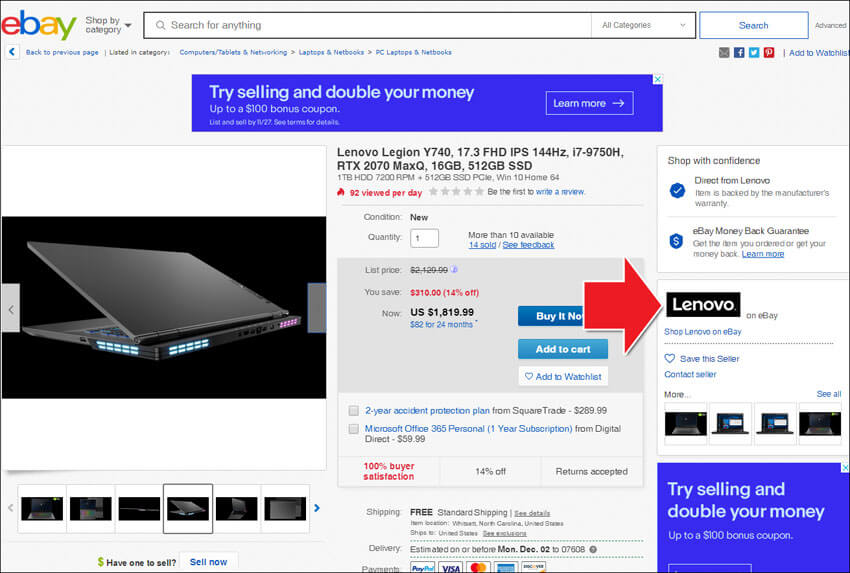Open Advanced search link
This screenshot has height=573, width=850.
pos(830,25)
